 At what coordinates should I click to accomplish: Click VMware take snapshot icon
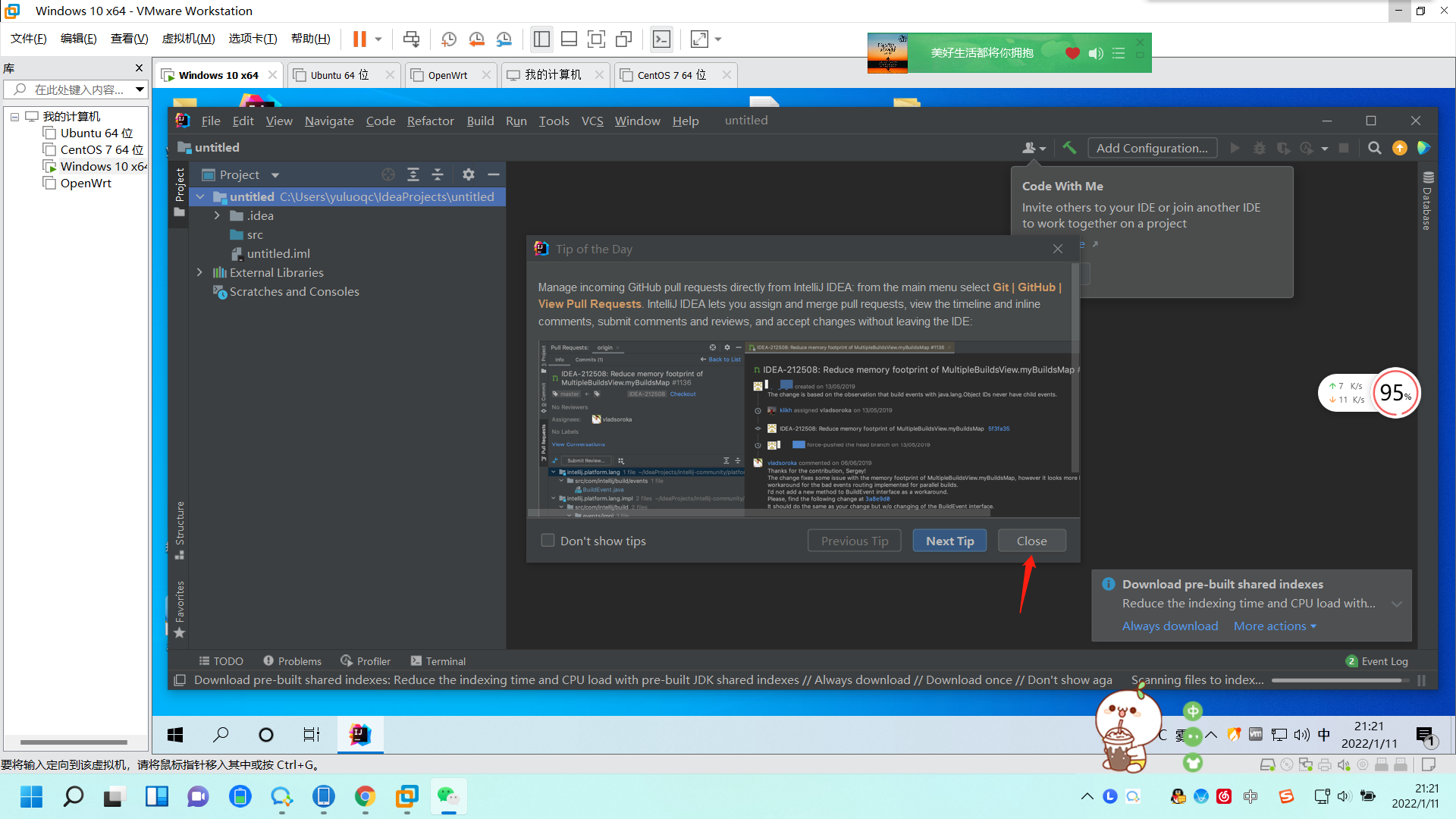tap(449, 39)
